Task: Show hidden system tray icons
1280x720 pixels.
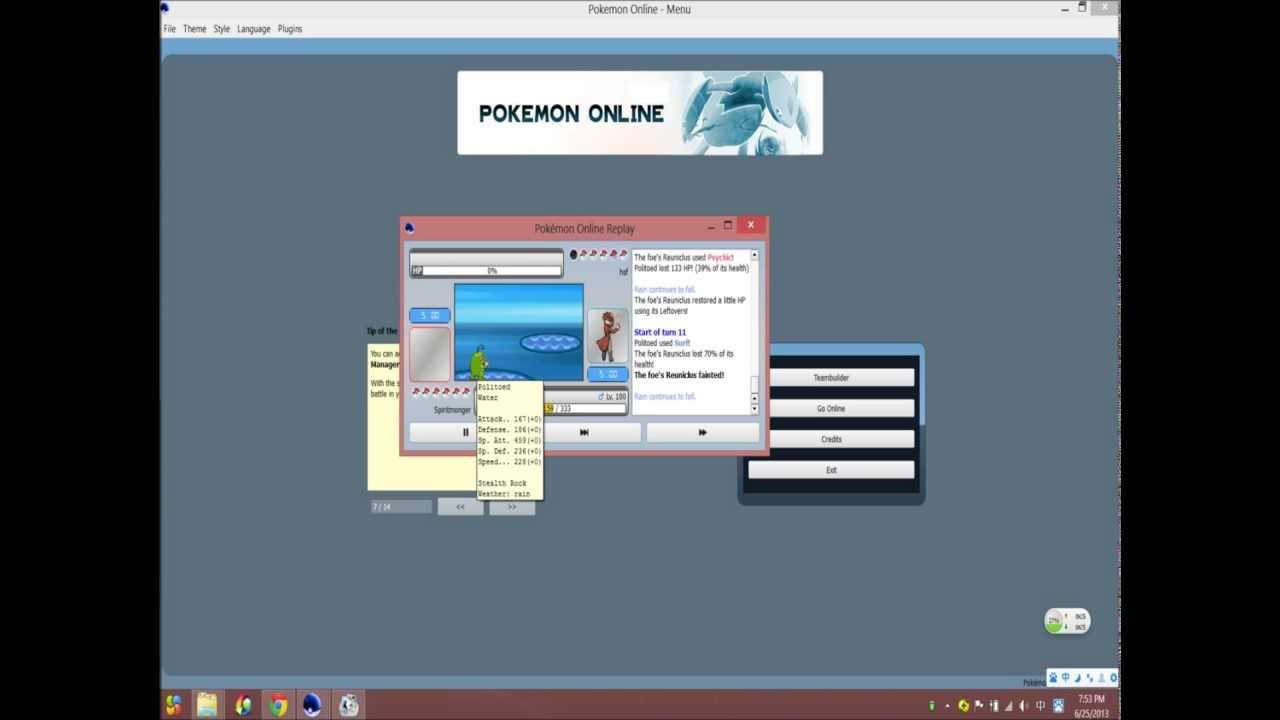Action: coord(947,706)
